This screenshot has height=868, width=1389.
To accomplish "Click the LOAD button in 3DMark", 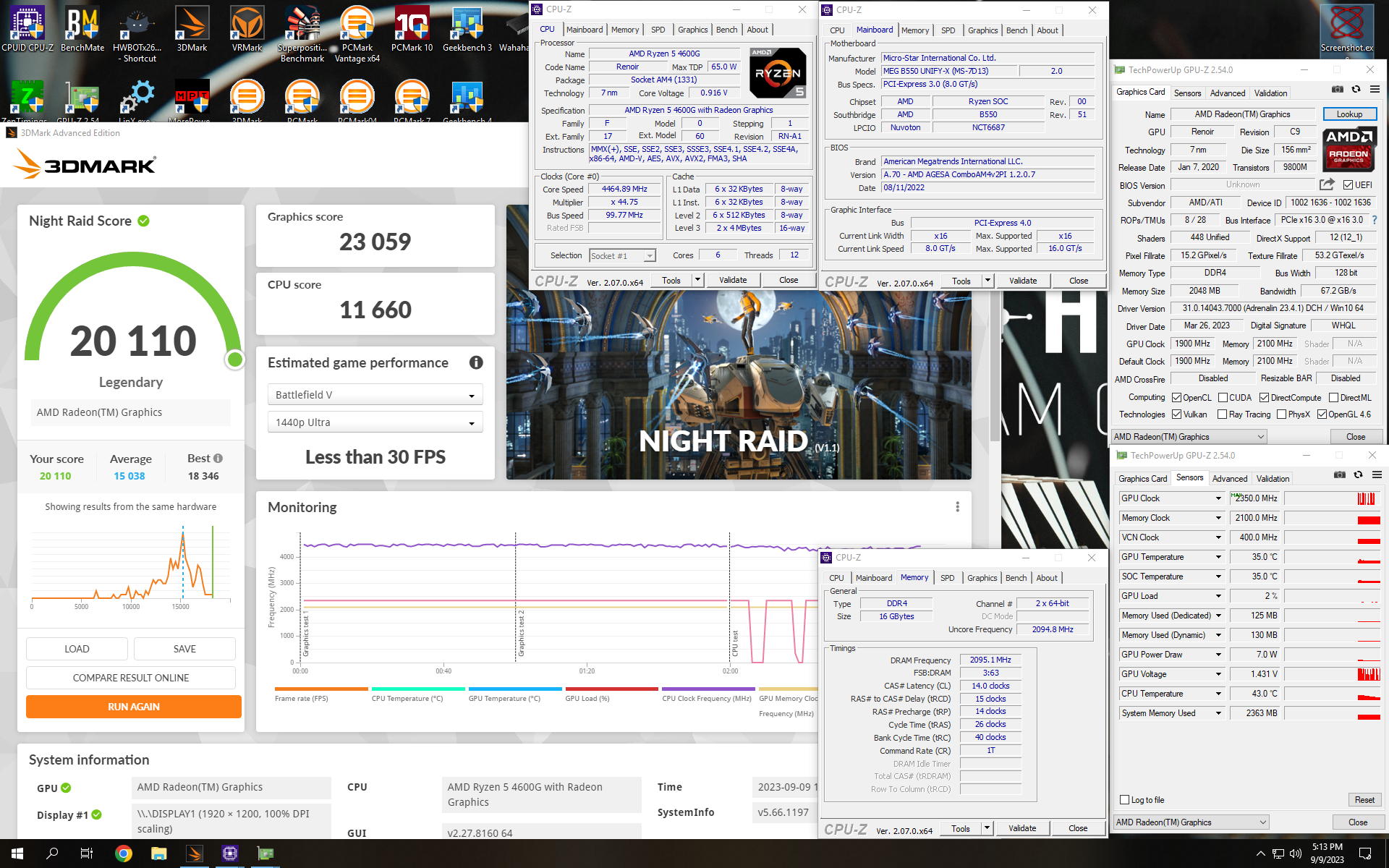I will click(77, 649).
